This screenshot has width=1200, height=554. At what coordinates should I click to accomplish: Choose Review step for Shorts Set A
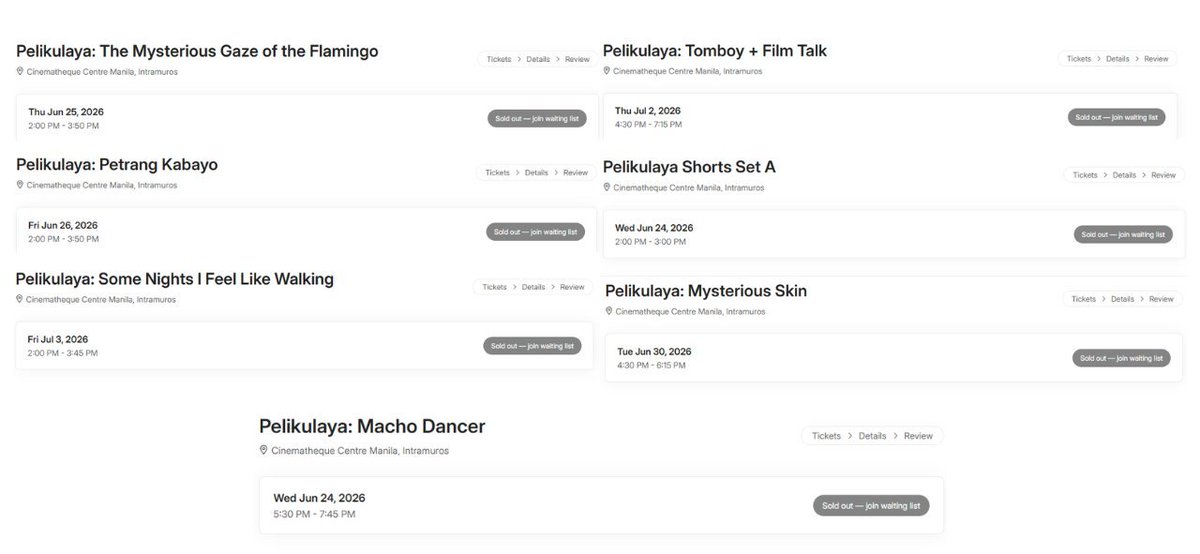point(1163,175)
